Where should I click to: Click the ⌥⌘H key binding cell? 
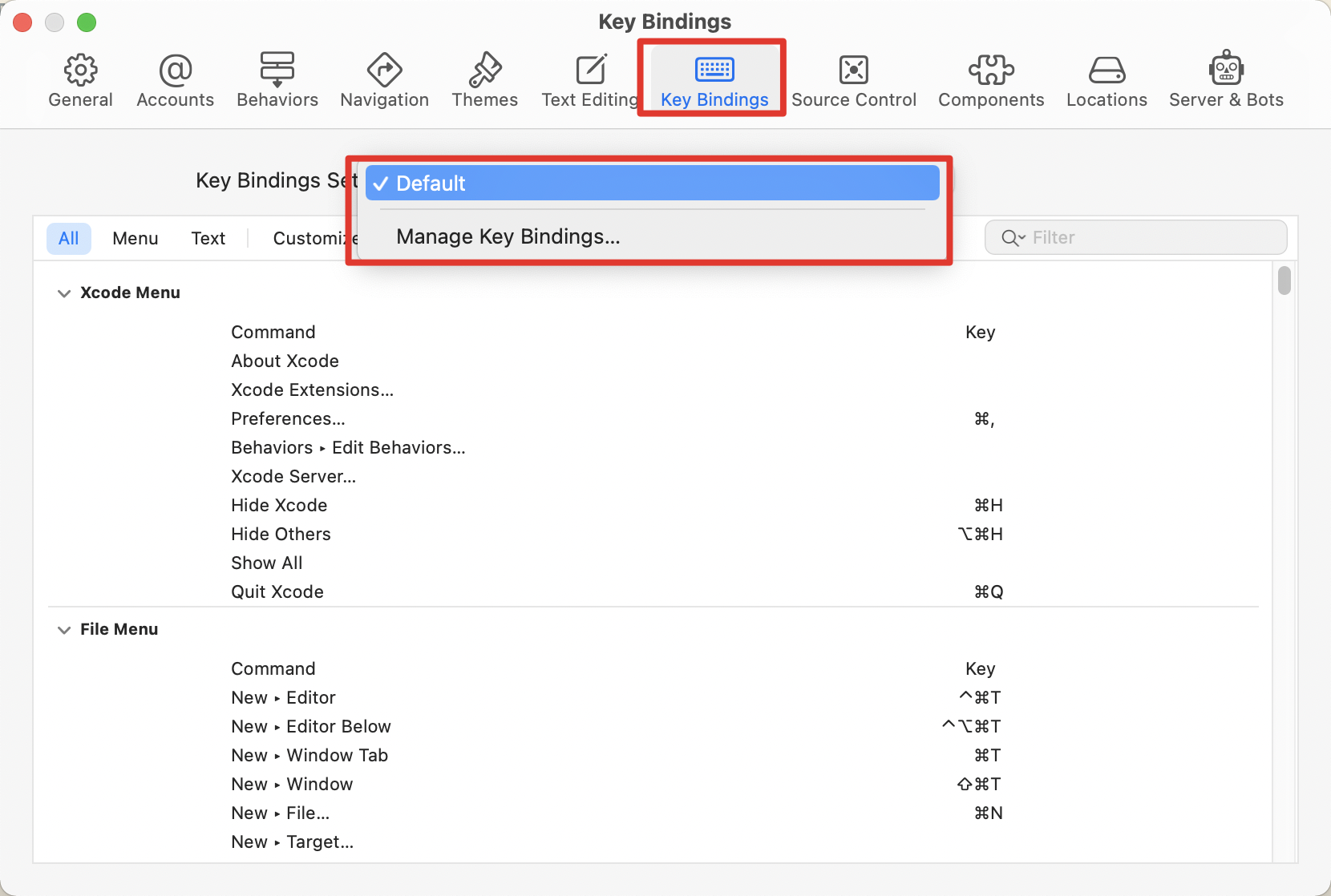click(981, 534)
